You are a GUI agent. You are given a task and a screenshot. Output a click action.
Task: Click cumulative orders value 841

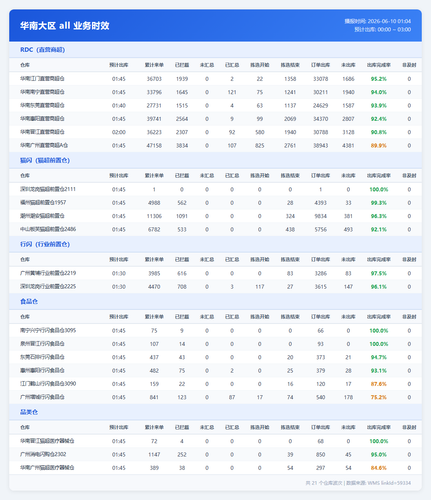point(154,397)
